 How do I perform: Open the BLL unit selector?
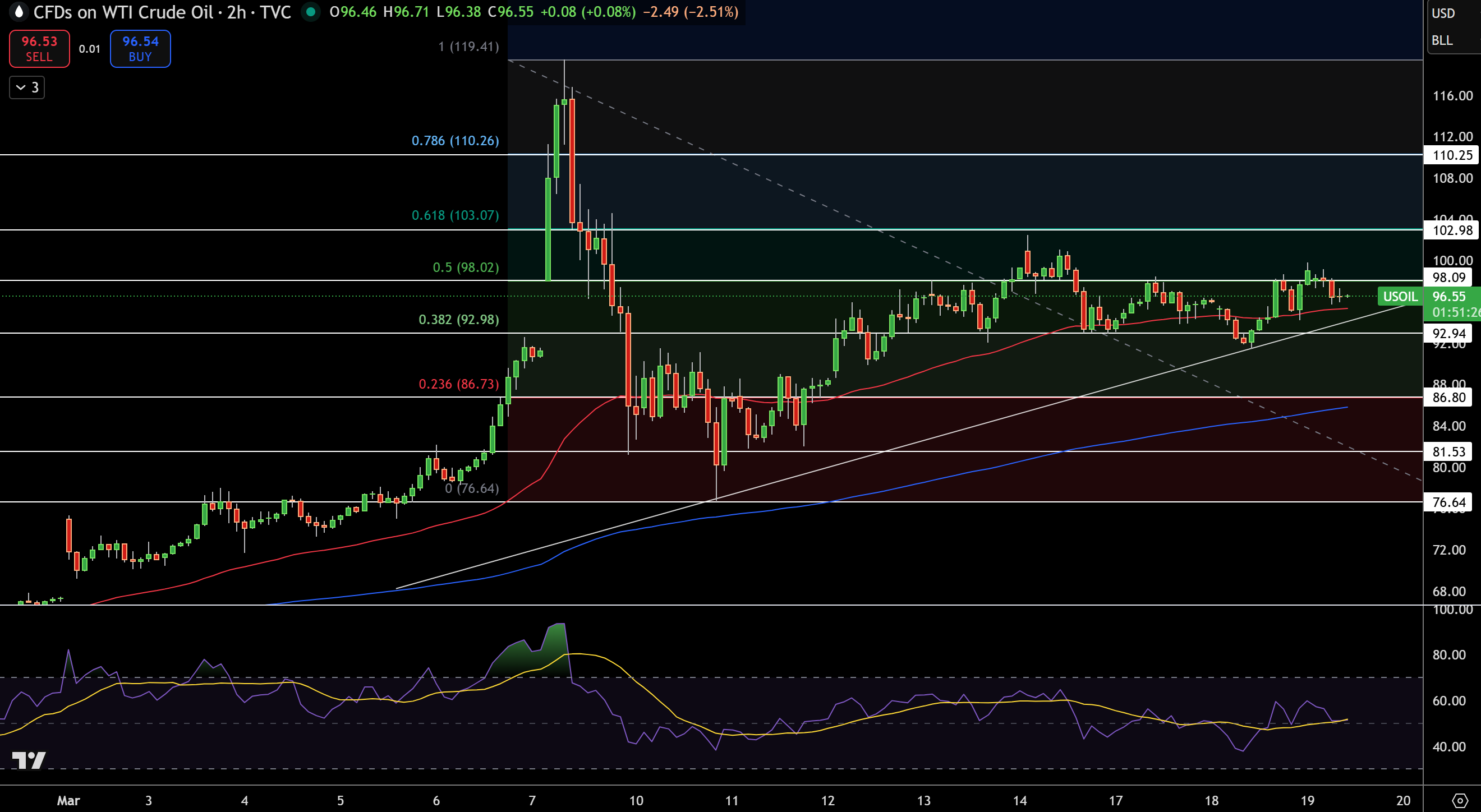point(1442,40)
